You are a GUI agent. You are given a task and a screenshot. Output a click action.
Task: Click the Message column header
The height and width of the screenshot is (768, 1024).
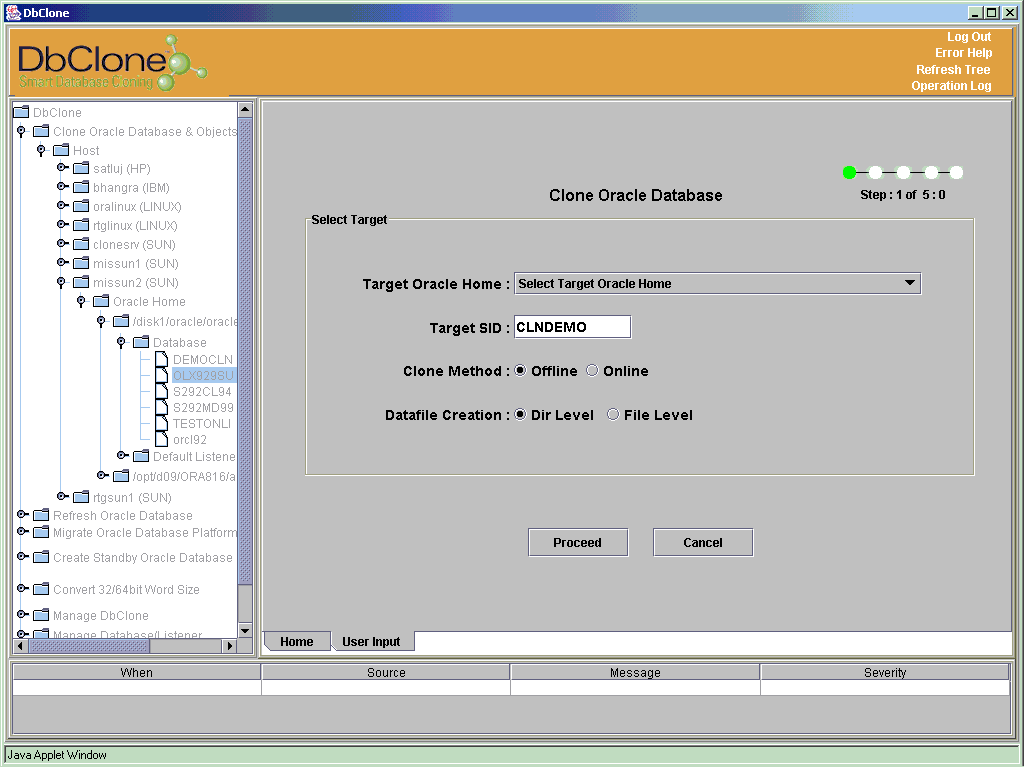tap(635, 672)
